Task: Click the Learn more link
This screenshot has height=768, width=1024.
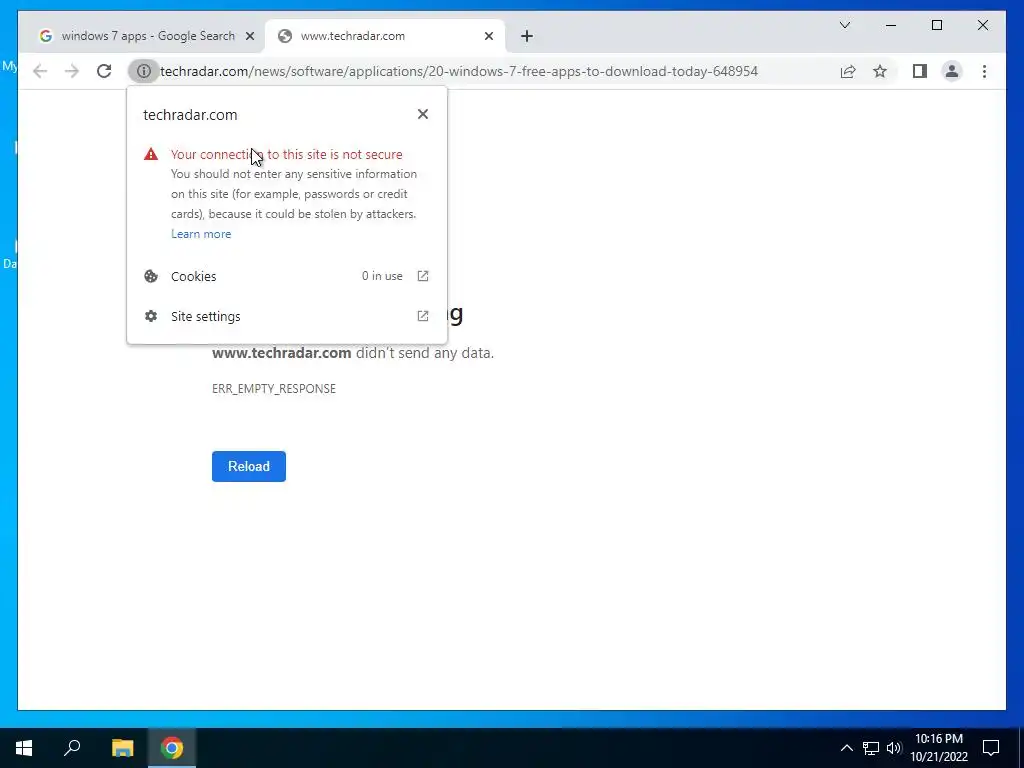Action: click(201, 234)
